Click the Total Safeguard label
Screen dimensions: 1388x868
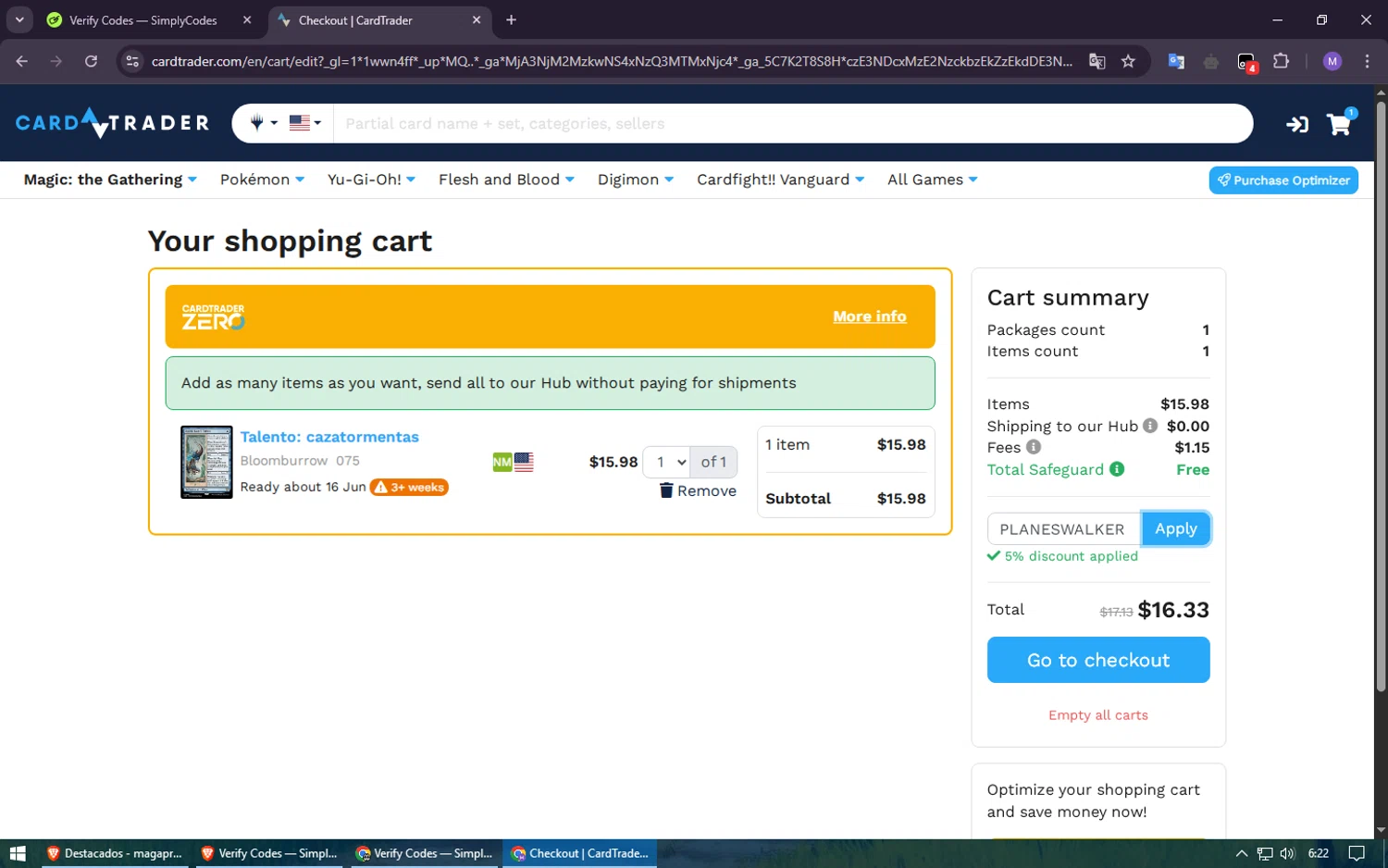pos(1045,470)
